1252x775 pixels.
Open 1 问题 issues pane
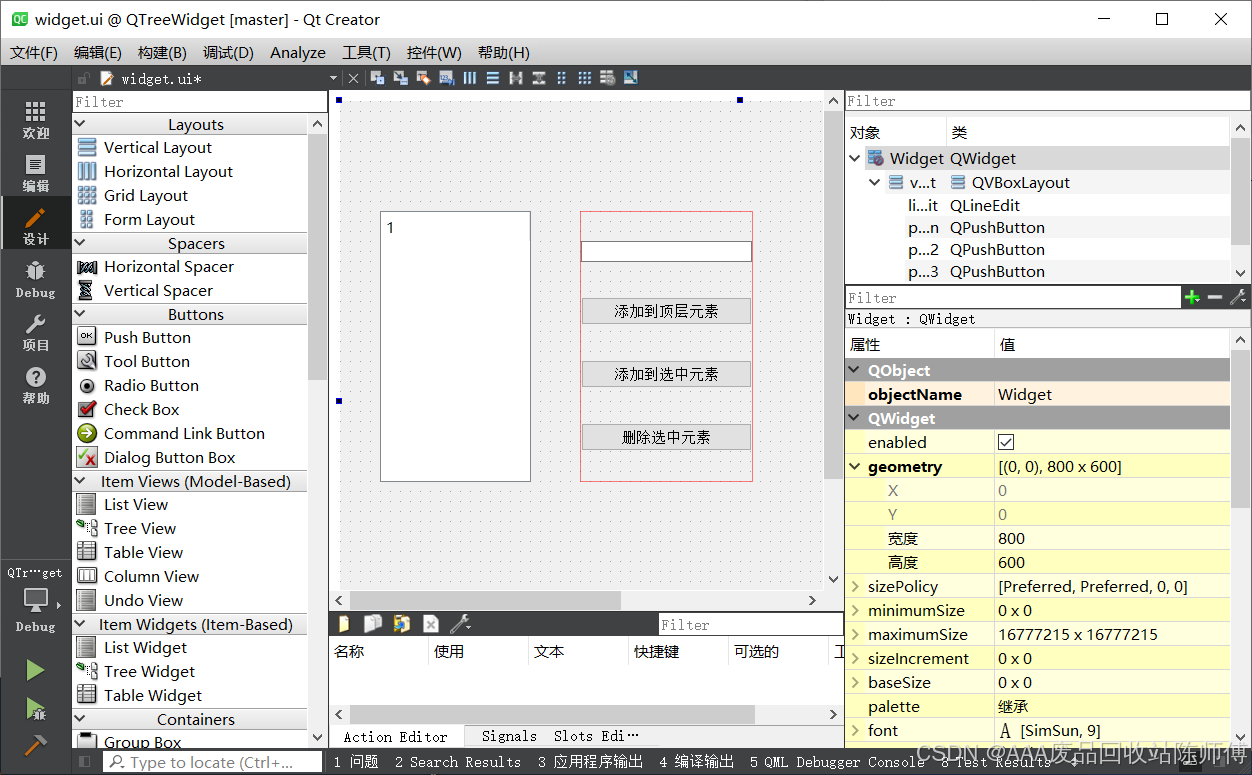pos(356,762)
